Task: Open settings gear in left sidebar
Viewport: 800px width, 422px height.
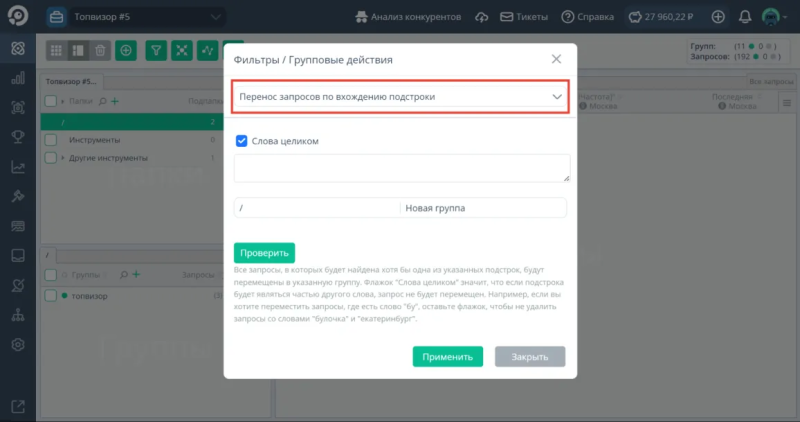Action: (17, 345)
